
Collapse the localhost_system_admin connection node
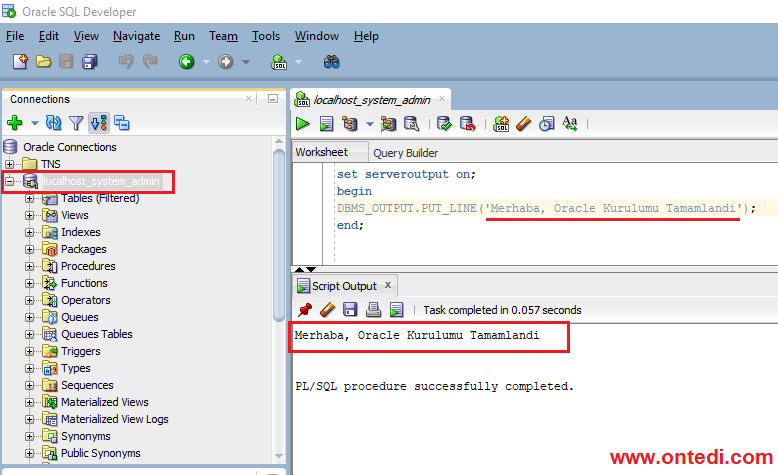(9, 181)
